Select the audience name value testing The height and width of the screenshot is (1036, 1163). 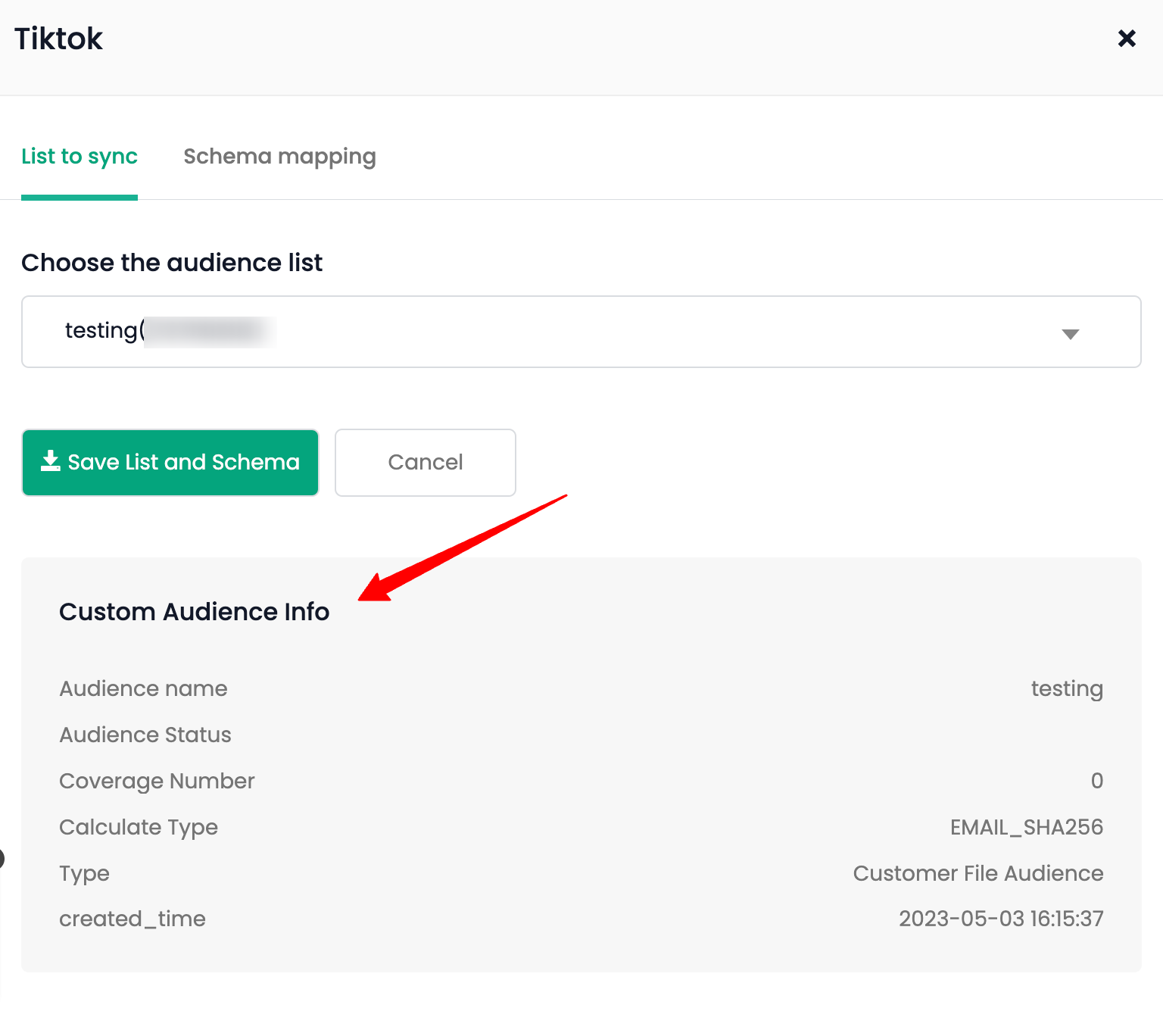click(x=1067, y=688)
